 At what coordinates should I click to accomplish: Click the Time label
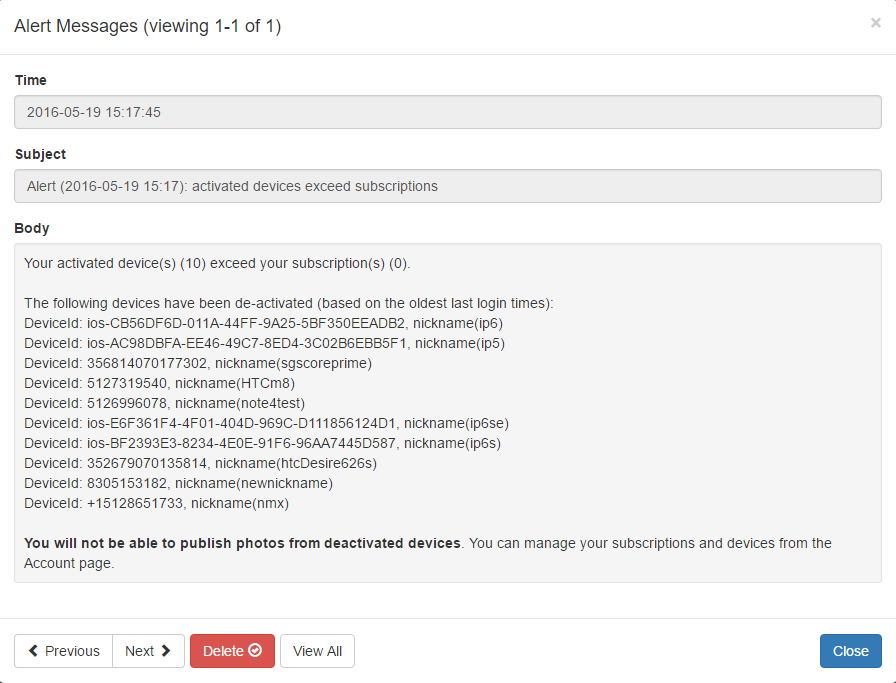coord(30,80)
